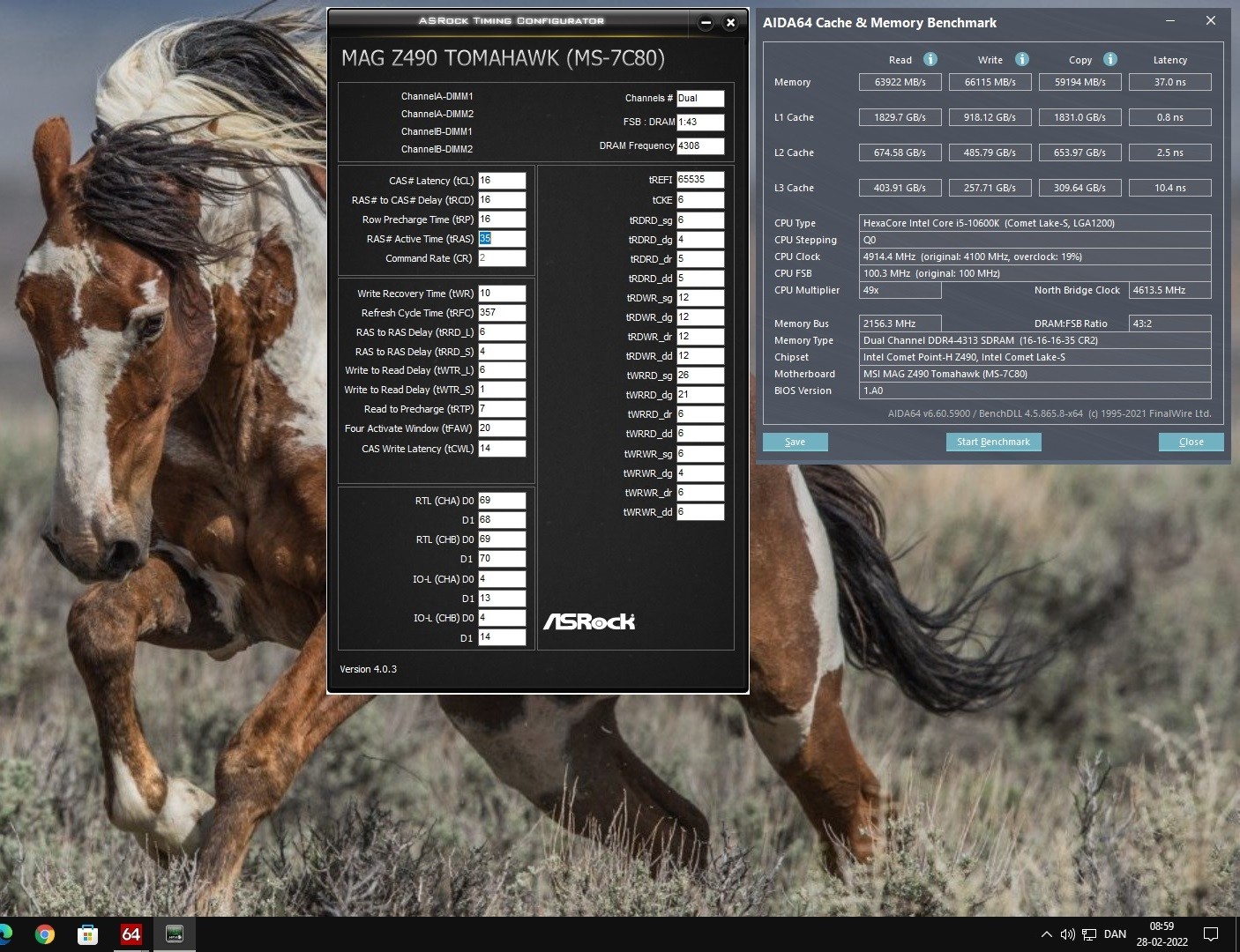Screen dimensions: 1240x952
Task: Click the tWTR_L value field
Action: click(x=502, y=370)
